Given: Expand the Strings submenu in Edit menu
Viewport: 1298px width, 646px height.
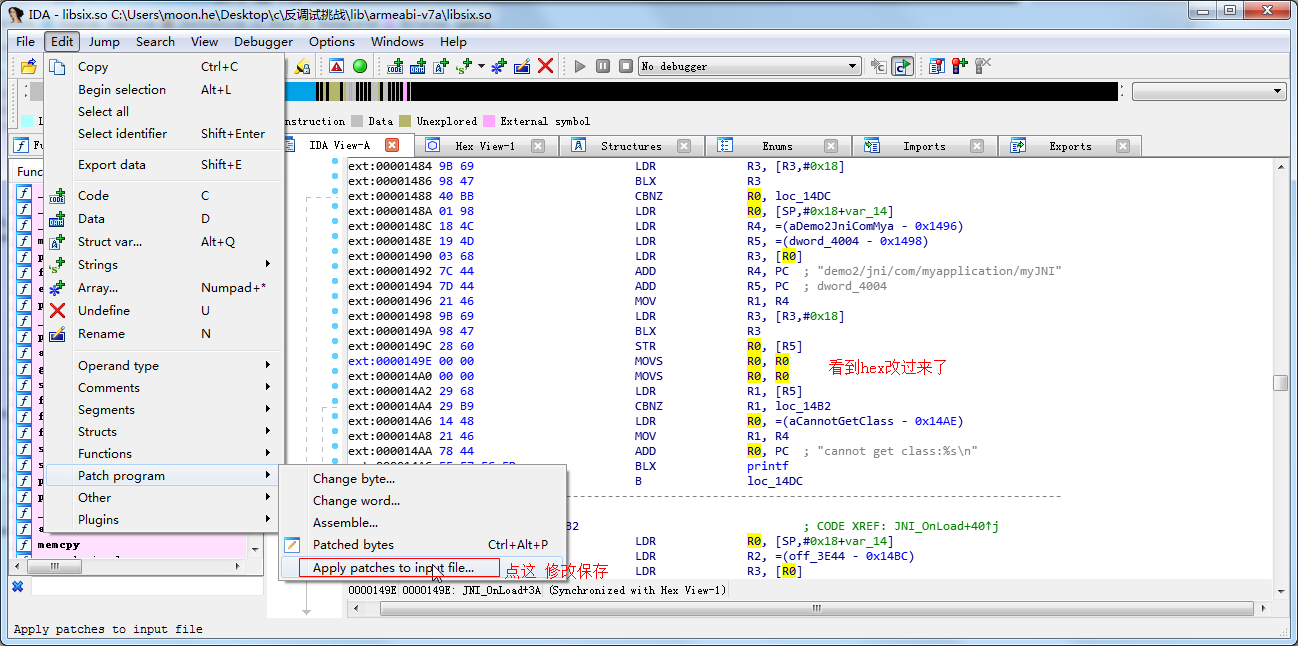Looking at the screenshot, I should pos(164,264).
